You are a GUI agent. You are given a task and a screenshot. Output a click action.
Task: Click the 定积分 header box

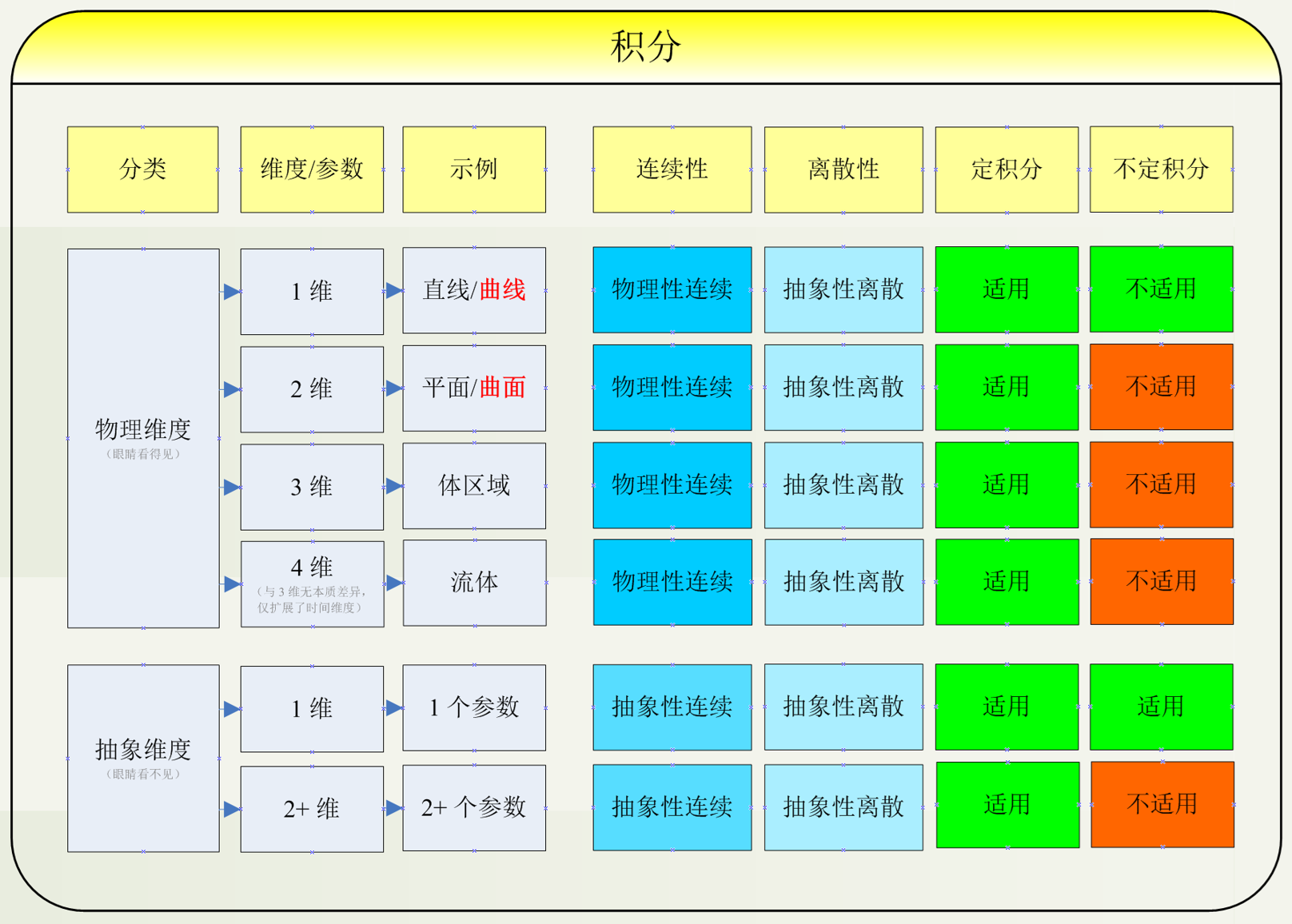point(1007,169)
